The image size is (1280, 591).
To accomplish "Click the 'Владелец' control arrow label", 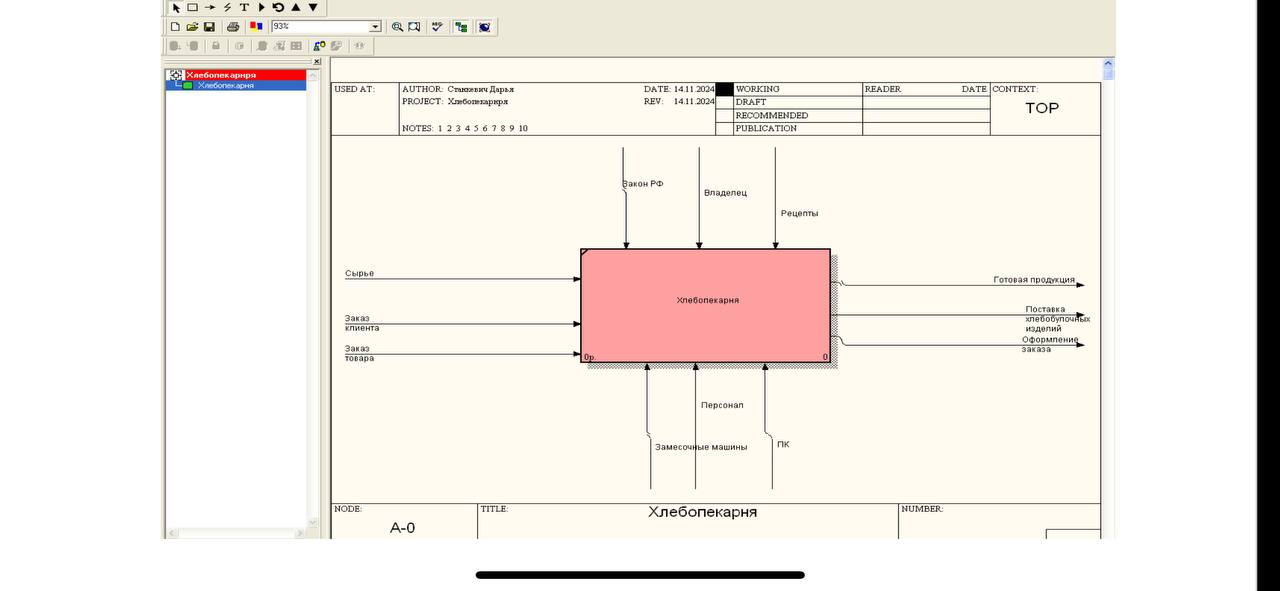I will 725,193.
